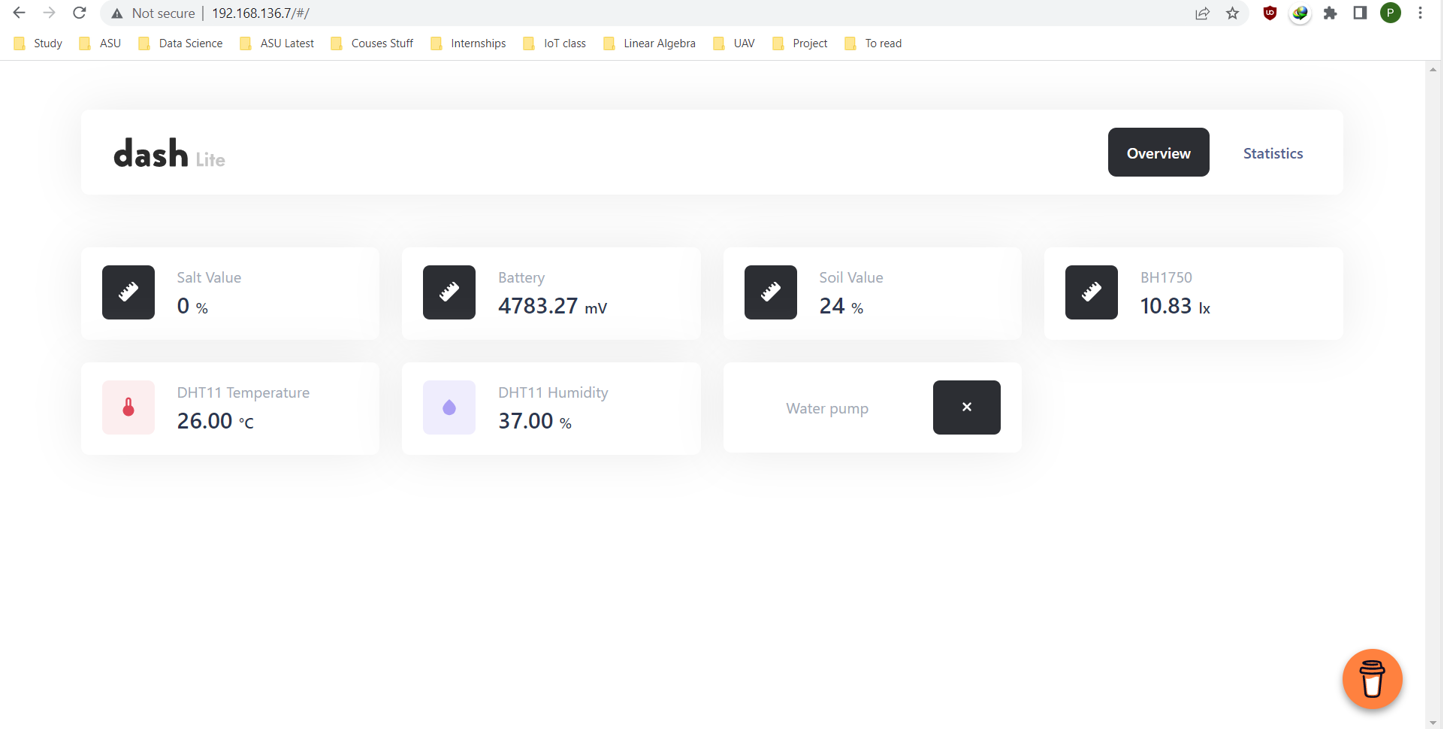1443x729 pixels.
Task: Click the Battery card ruler icon
Action: [449, 292]
